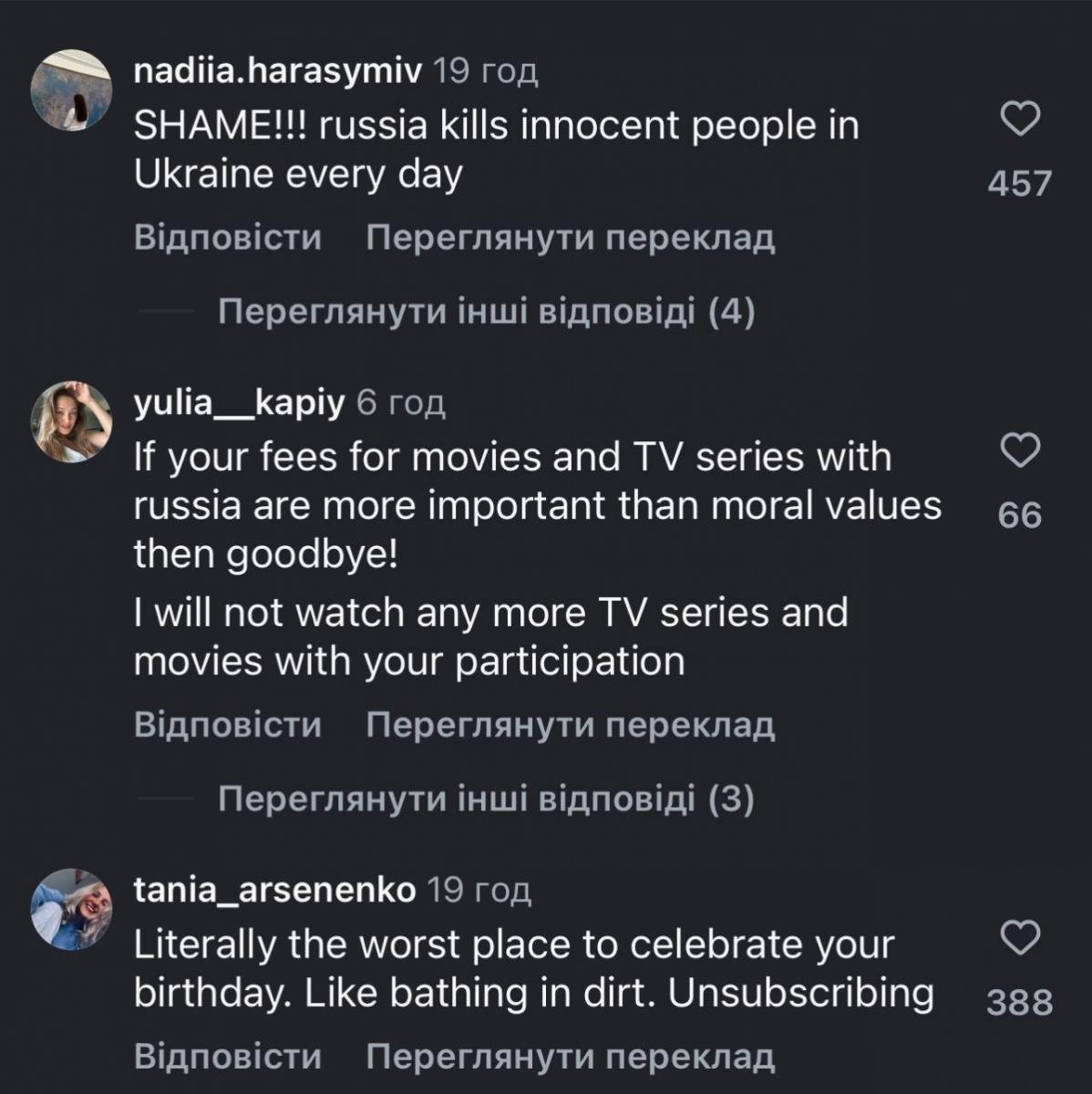Like tania_arsenenko's comment about birthday

1020,937
